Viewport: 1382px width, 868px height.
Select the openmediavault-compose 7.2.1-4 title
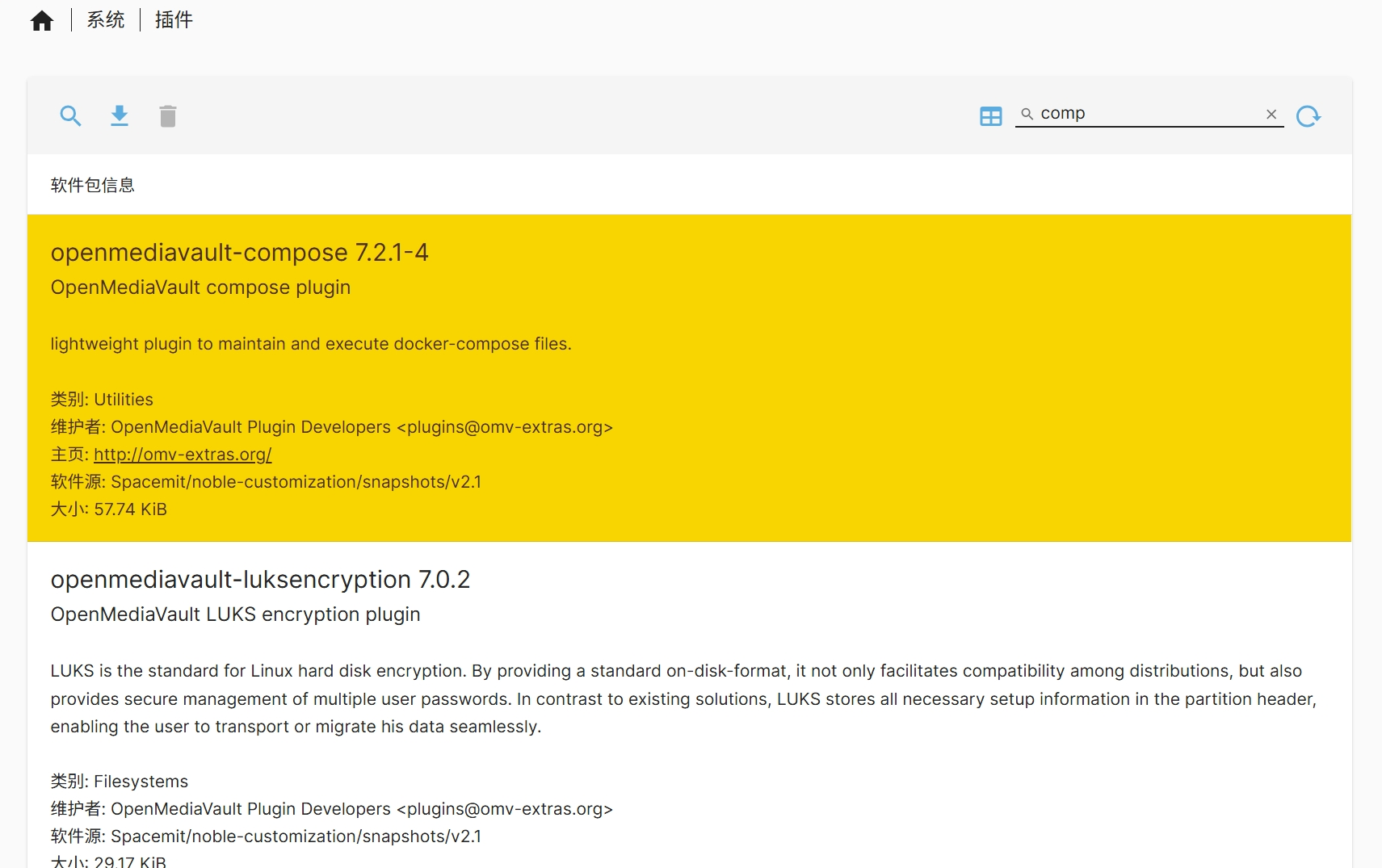click(x=239, y=253)
